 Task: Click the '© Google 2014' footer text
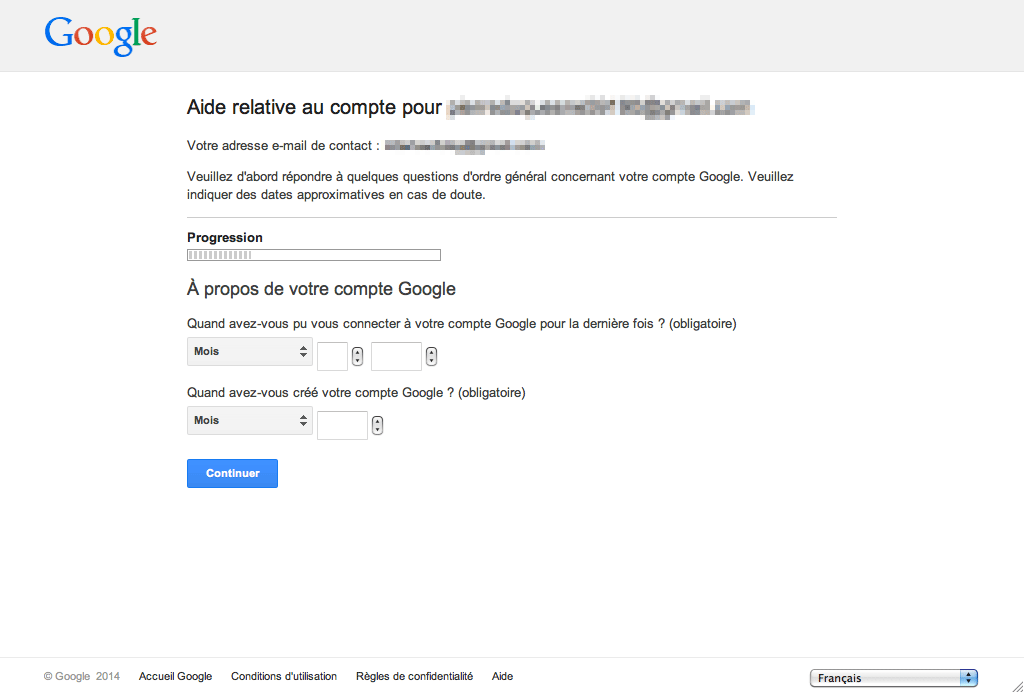pos(82,677)
